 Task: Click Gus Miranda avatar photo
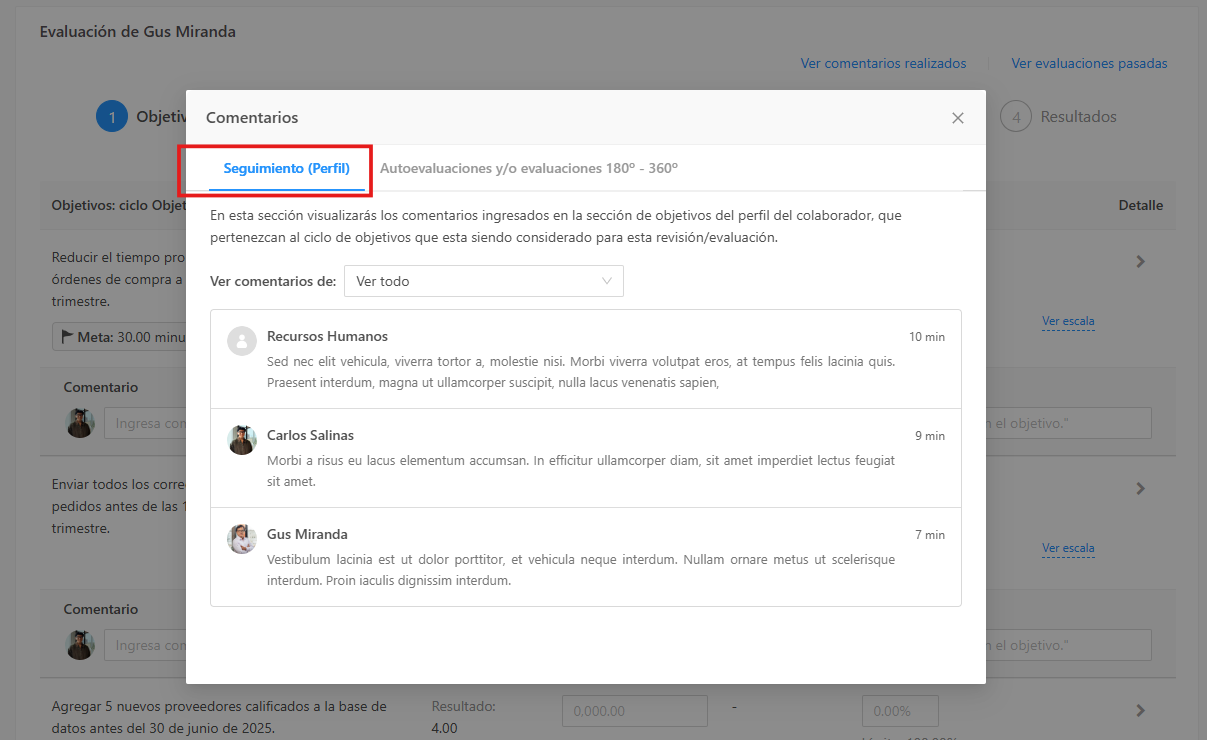click(x=242, y=539)
